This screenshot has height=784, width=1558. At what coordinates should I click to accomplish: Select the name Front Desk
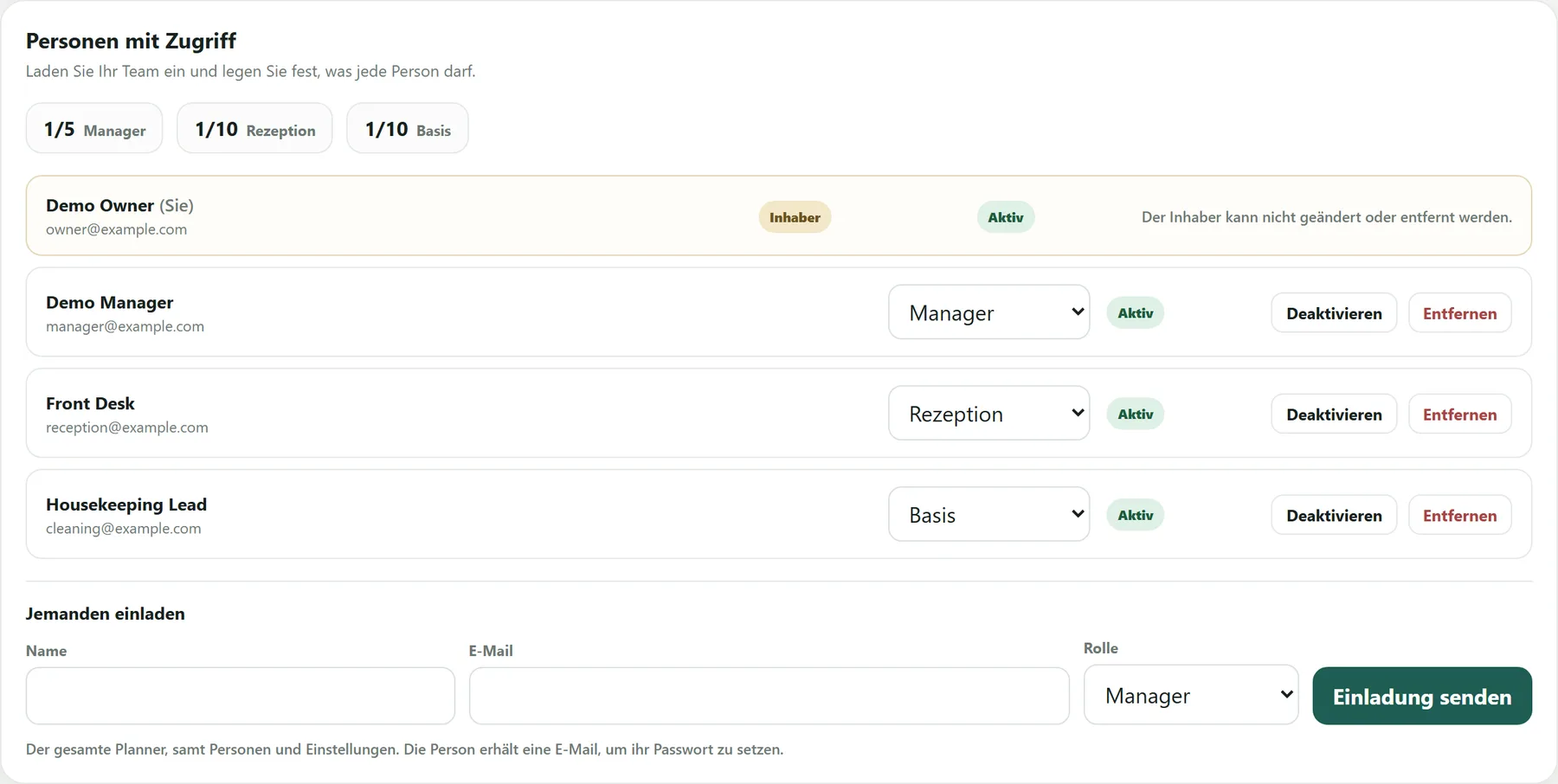90,403
